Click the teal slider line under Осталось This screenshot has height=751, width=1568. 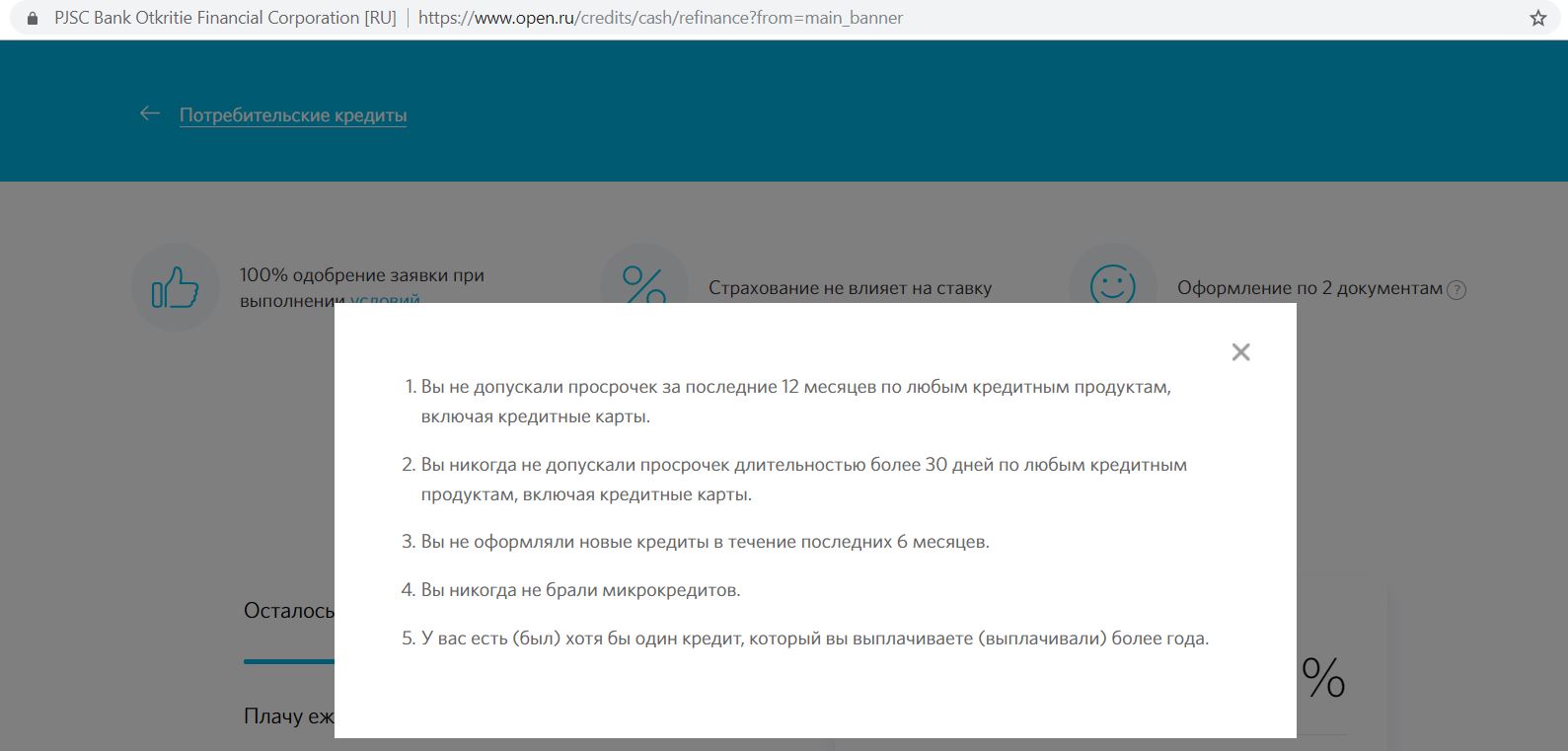[x=289, y=661]
